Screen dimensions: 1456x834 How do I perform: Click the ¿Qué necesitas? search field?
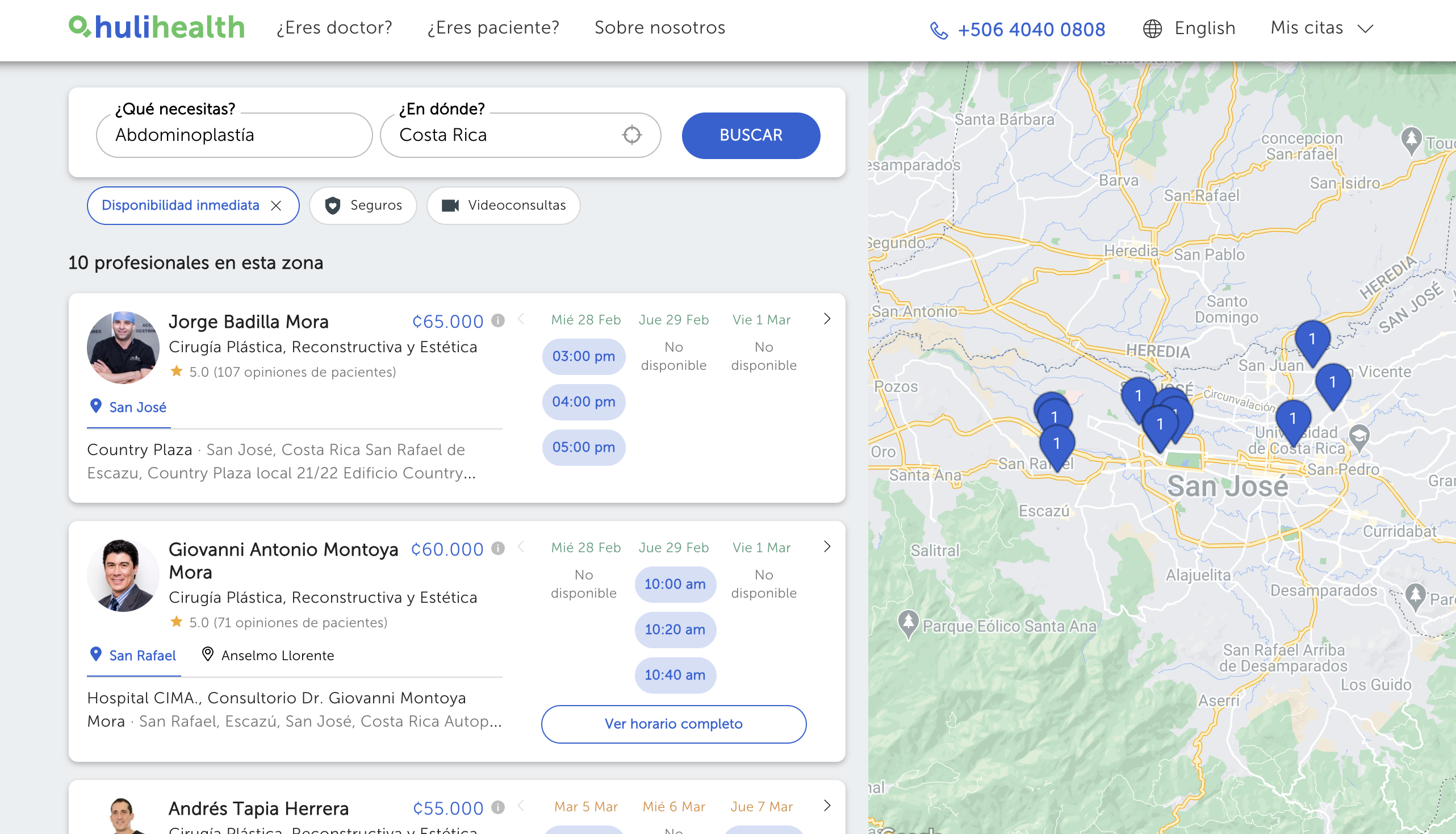[234, 135]
